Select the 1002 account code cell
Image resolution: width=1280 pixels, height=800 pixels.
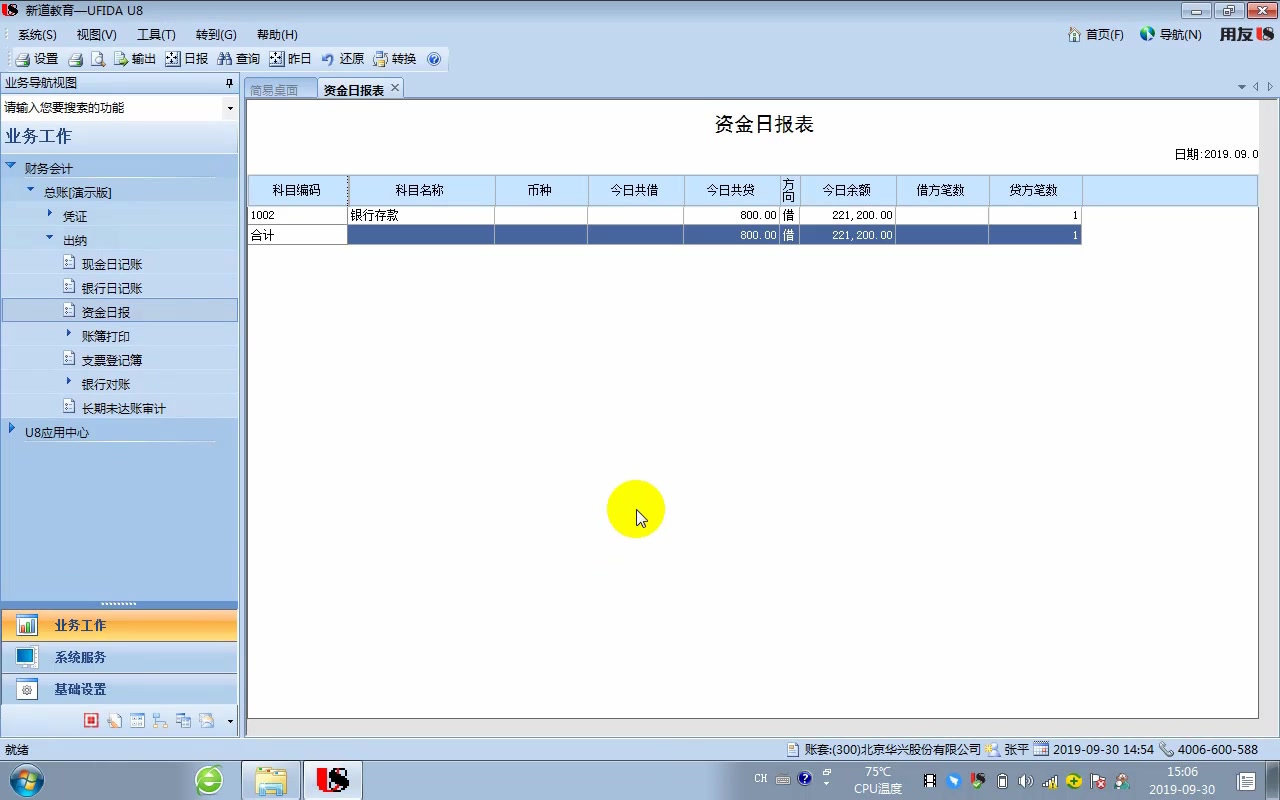pos(298,215)
